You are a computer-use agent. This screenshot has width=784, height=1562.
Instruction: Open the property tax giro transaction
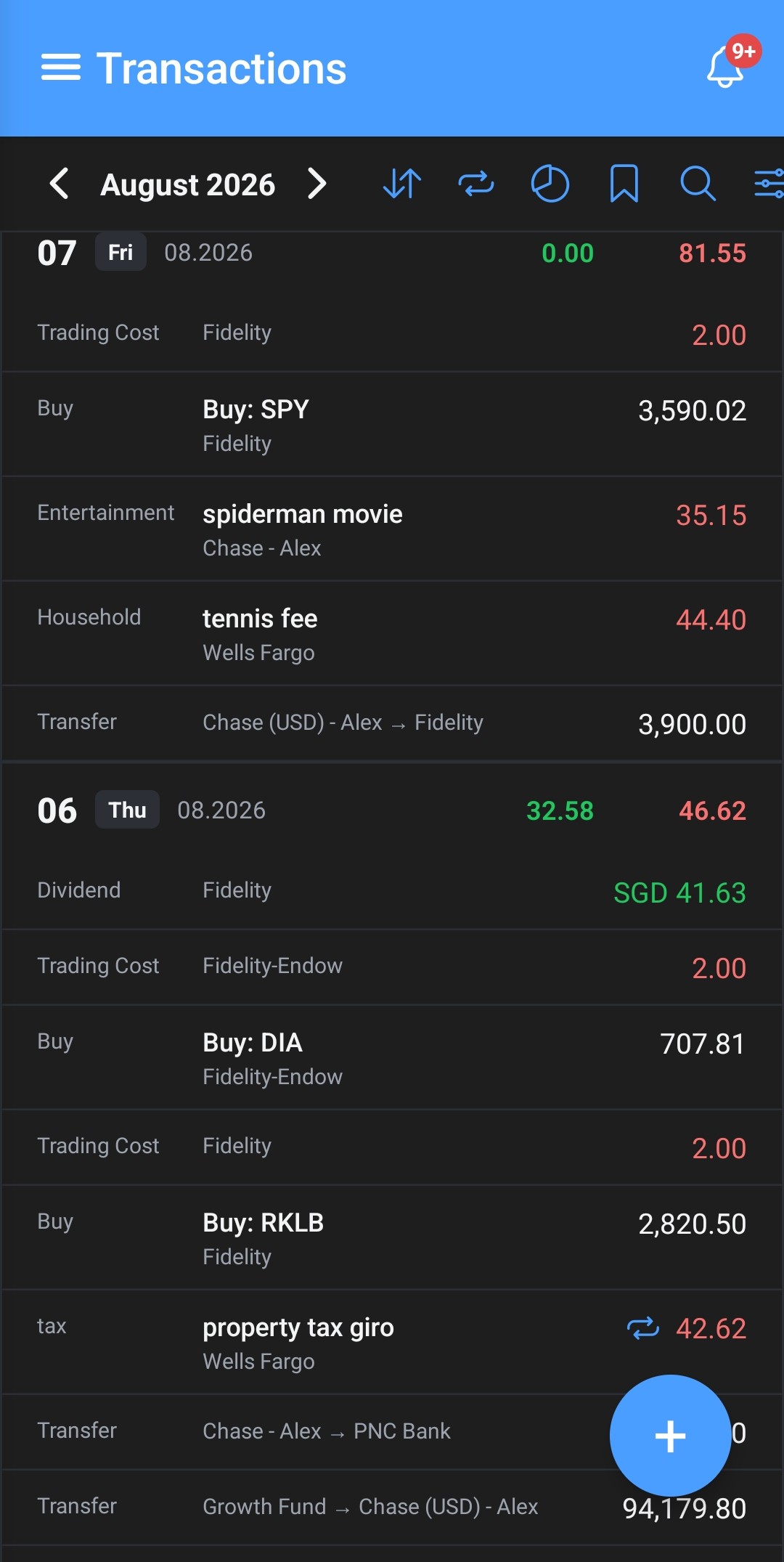tap(392, 1343)
